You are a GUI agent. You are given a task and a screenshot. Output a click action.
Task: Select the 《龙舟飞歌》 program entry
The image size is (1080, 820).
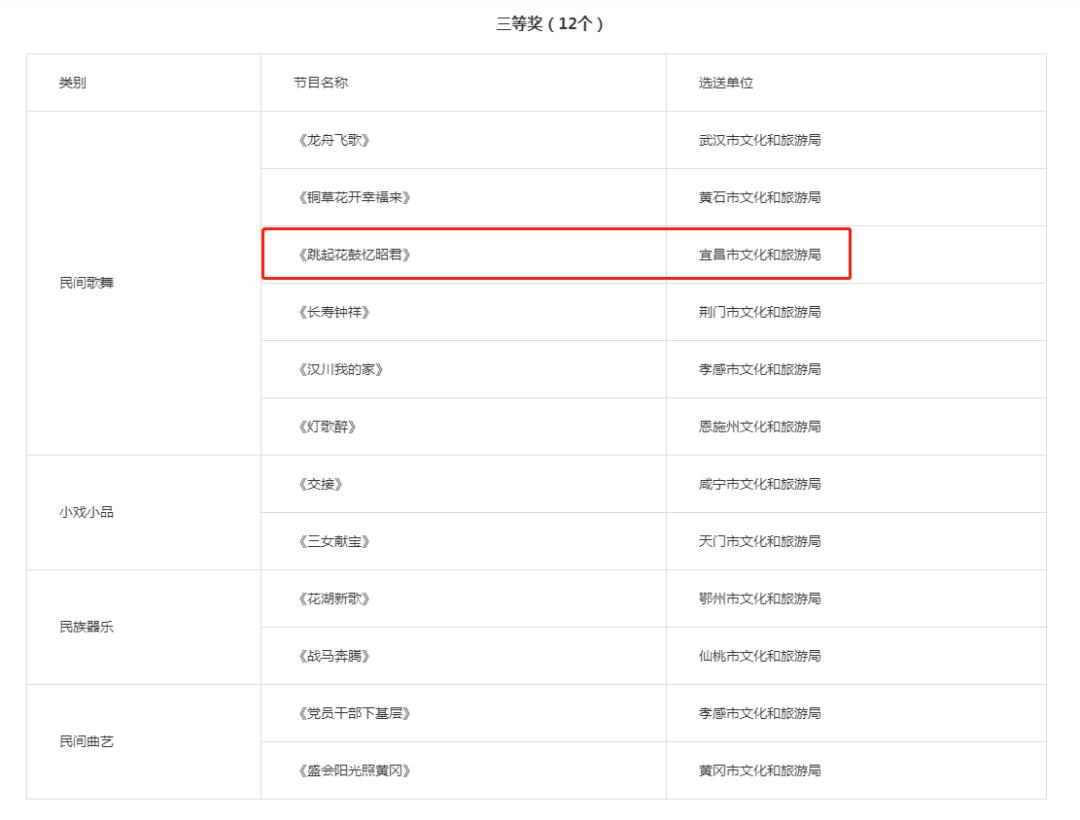coord(334,140)
